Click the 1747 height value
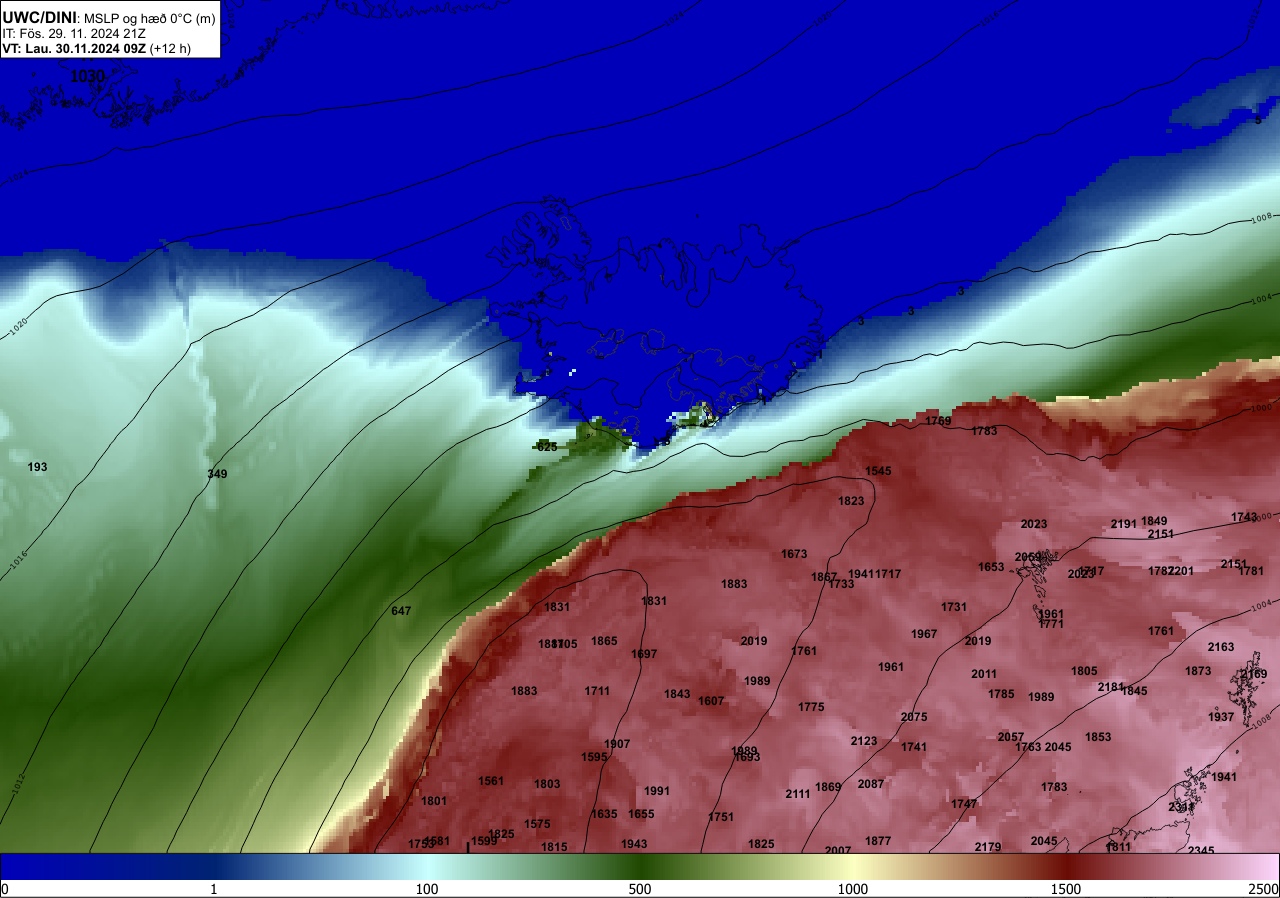Viewport: 1280px width, 898px height. [x=964, y=804]
